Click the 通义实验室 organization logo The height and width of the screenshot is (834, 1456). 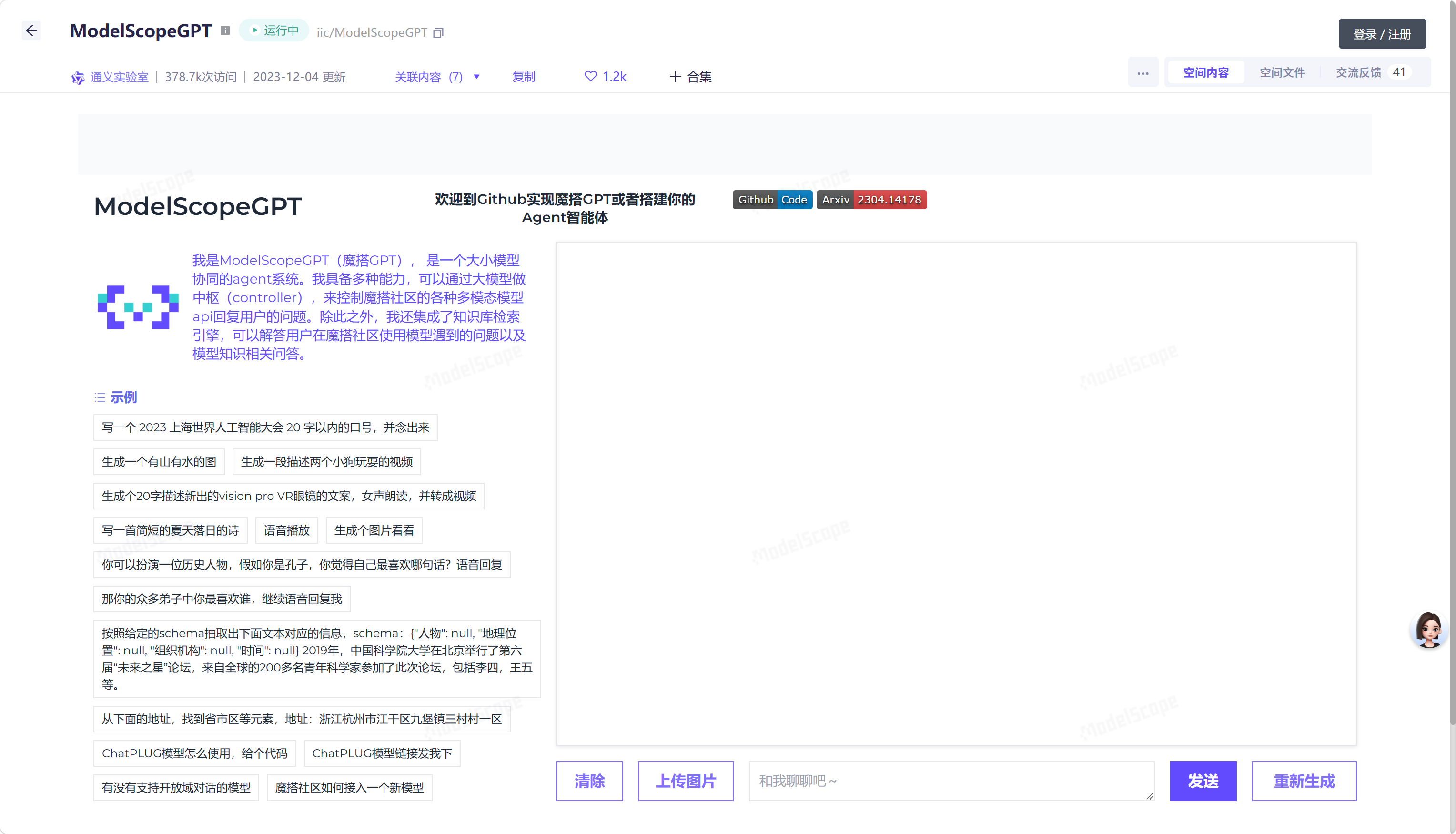(77, 77)
